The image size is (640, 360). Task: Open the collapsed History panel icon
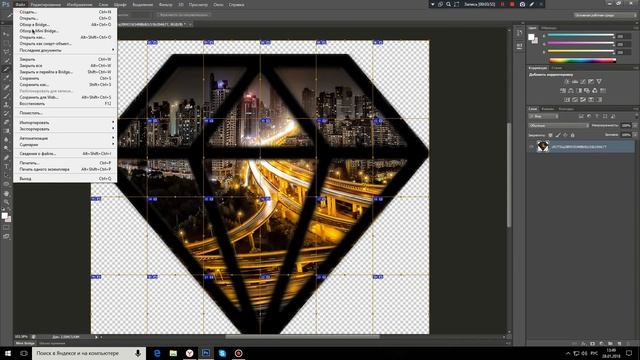(x=519, y=33)
